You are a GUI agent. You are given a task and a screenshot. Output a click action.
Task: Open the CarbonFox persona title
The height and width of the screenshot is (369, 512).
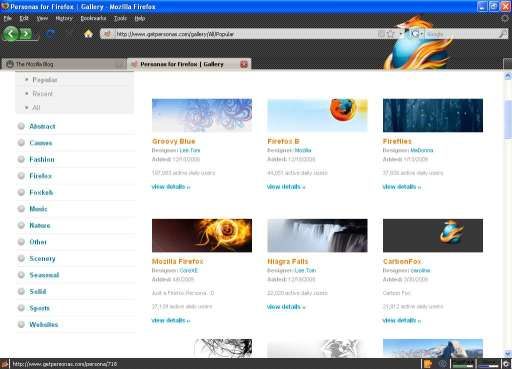tap(402, 261)
